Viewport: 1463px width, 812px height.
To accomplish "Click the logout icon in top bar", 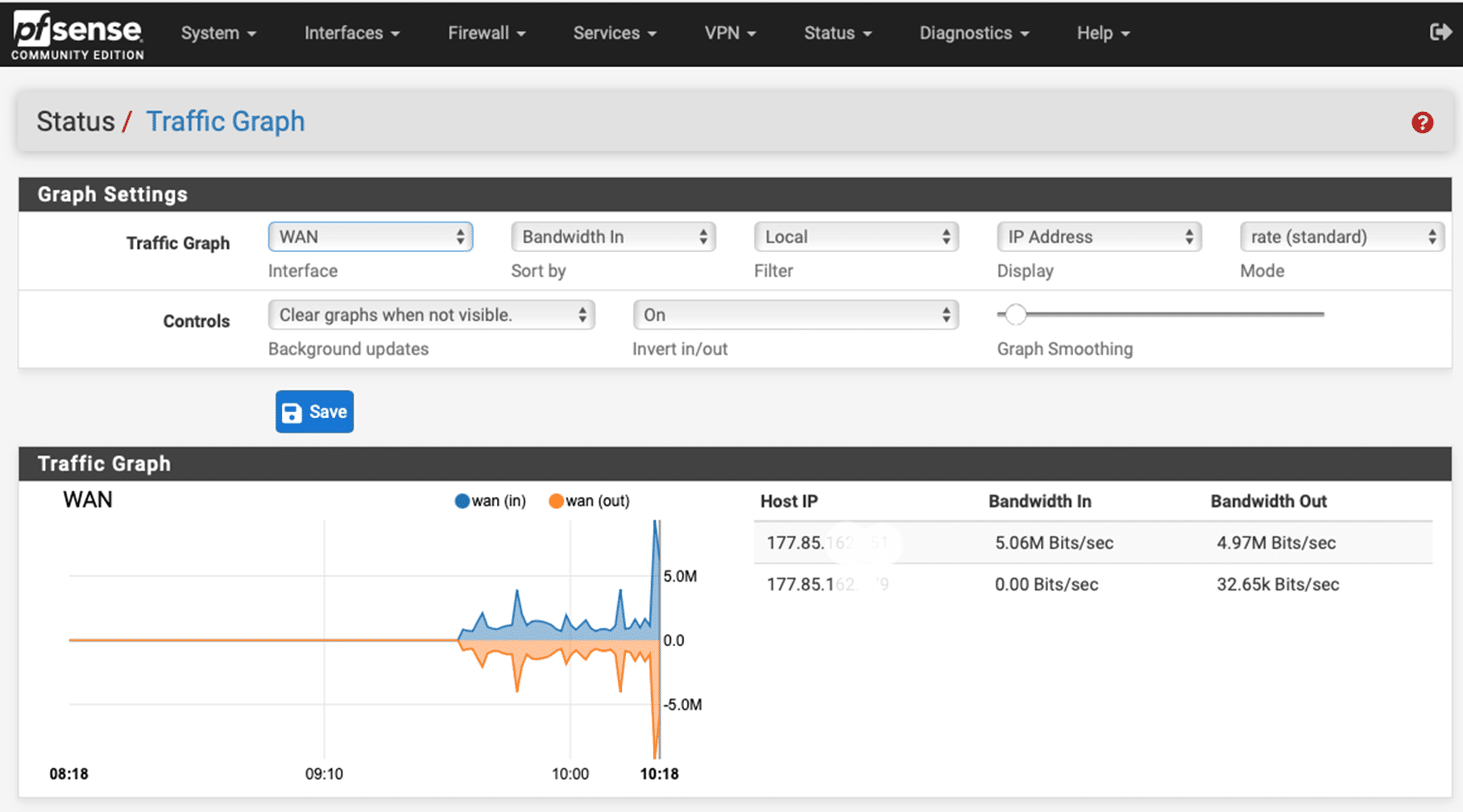I will (x=1440, y=32).
